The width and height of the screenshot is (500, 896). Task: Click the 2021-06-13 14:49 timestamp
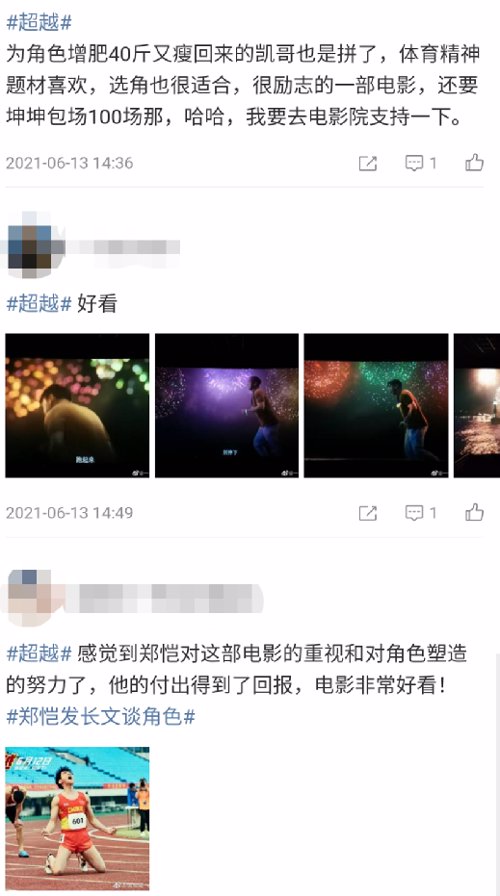click(x=69, y=513)
